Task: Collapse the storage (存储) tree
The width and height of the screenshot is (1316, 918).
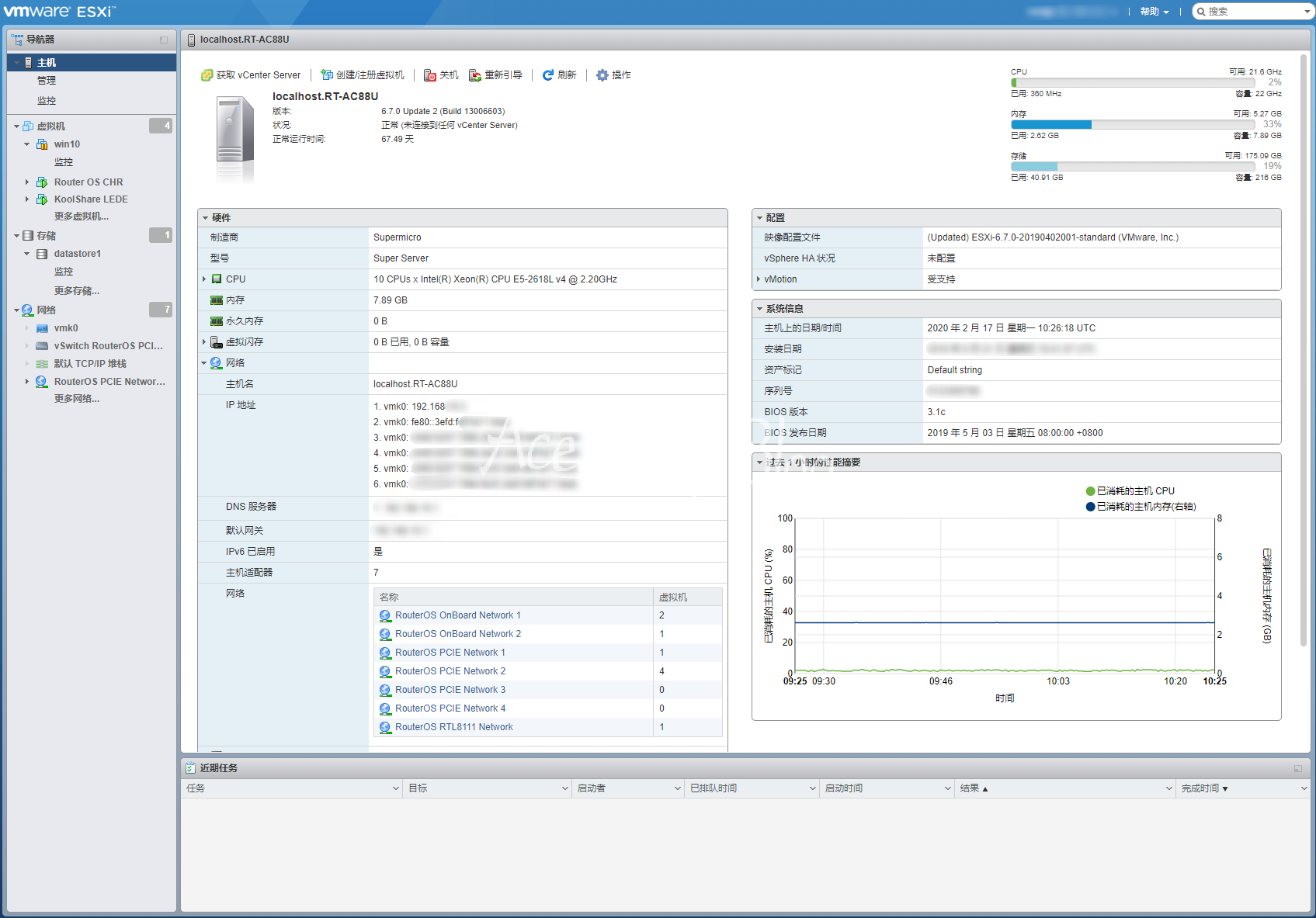Action: coord(16,236)
